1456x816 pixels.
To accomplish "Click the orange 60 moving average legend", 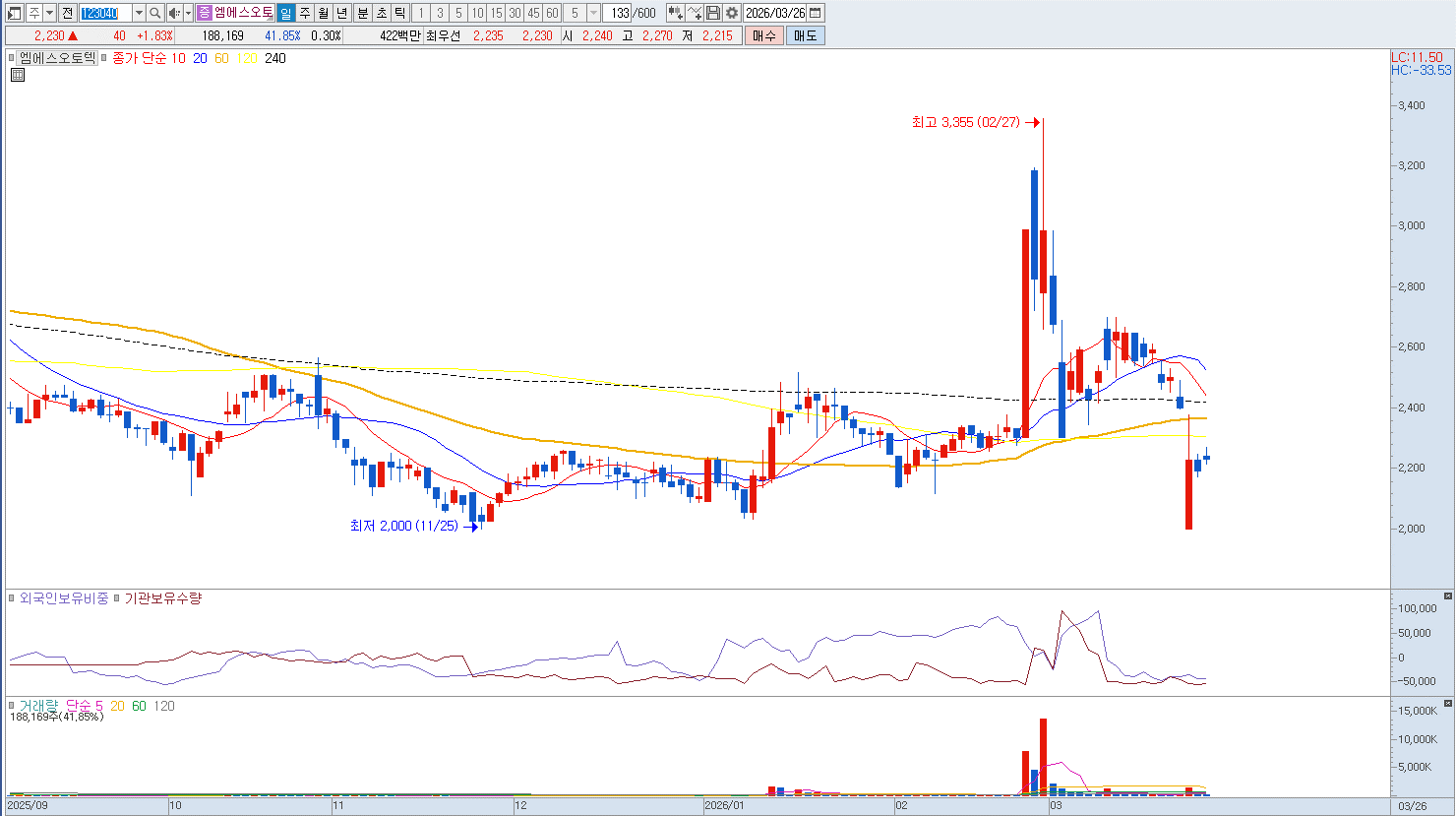I will (221, 58).
